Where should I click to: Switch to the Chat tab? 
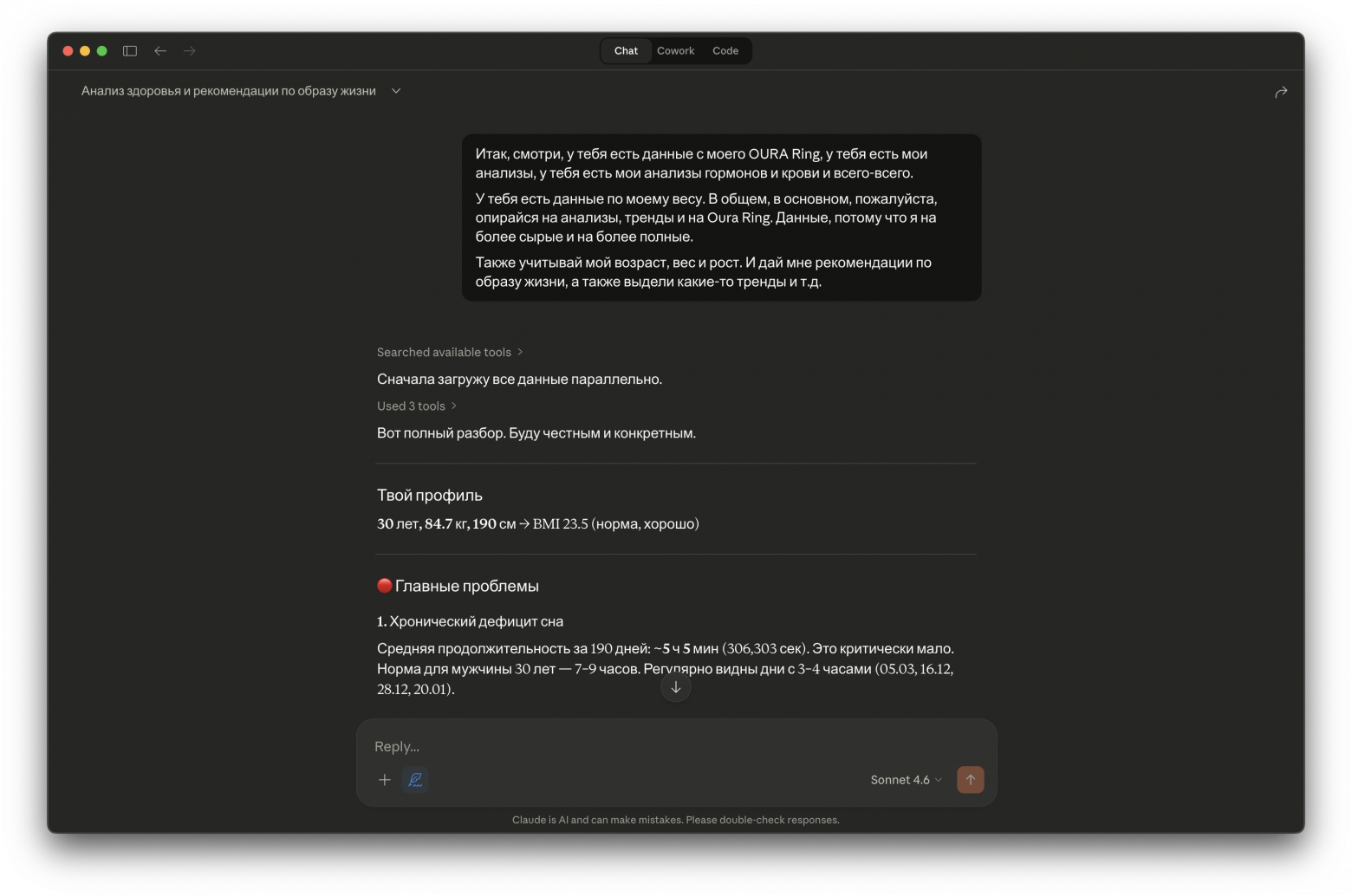point(626,51)
